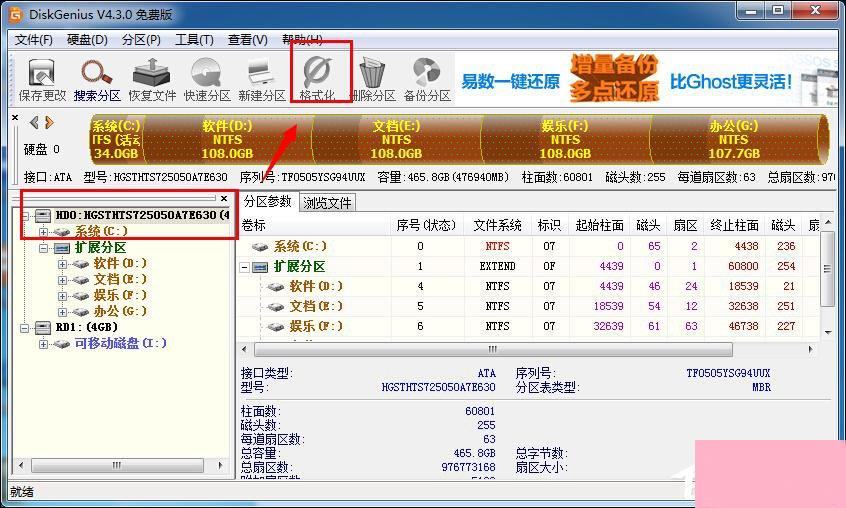Select 系统(C:) in the left tree
Screen dimensions: 846x508
[x=101, y=231]
